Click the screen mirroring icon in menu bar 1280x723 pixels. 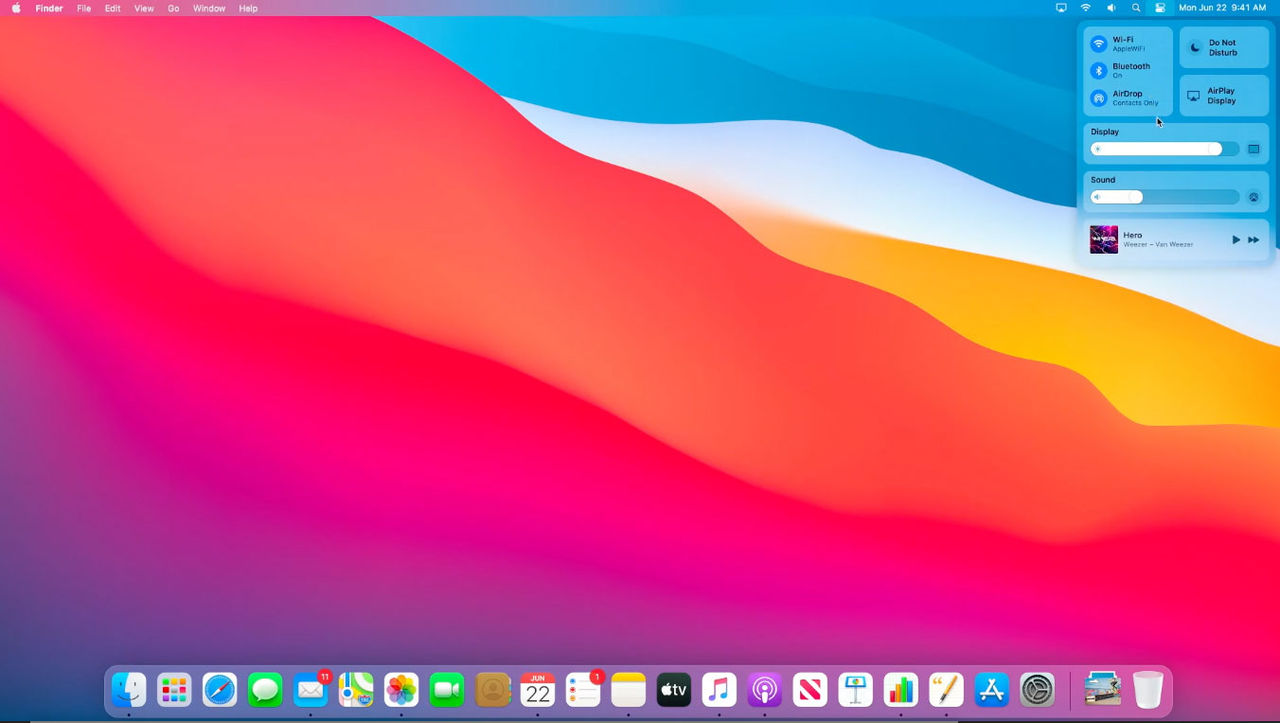1061,8
